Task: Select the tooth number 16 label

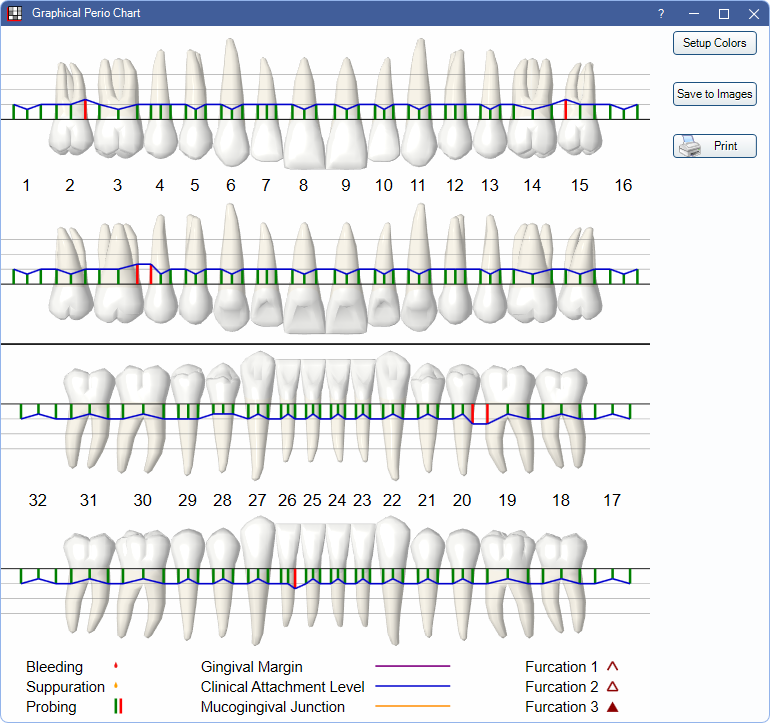Action: 623,185
